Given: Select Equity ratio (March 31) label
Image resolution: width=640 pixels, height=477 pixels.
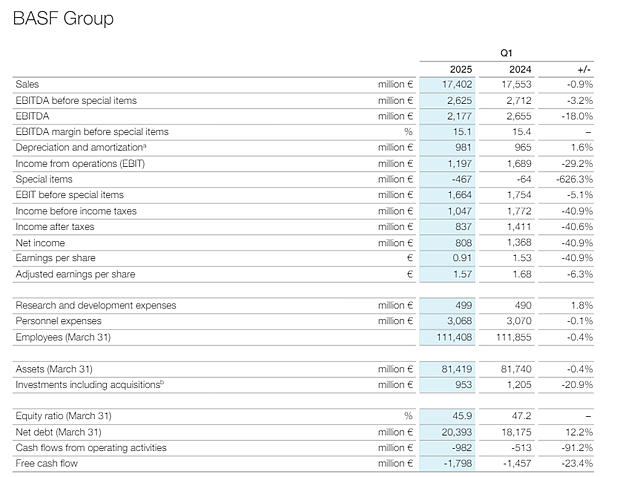Looking at the screenshot, I should click(63, 416).
